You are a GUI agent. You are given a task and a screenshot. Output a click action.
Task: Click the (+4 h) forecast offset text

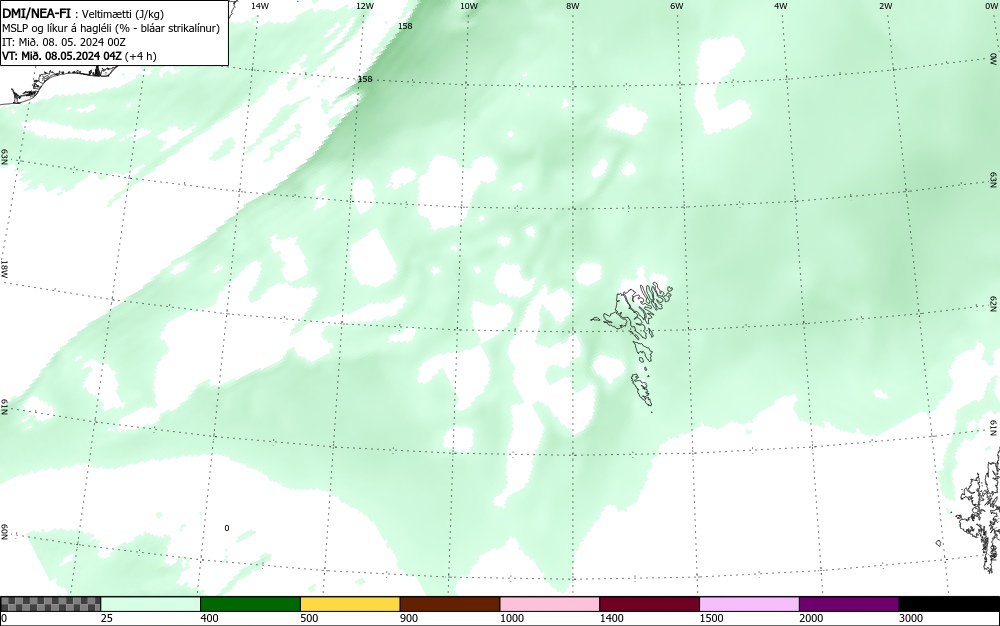[x=140, y=56]
